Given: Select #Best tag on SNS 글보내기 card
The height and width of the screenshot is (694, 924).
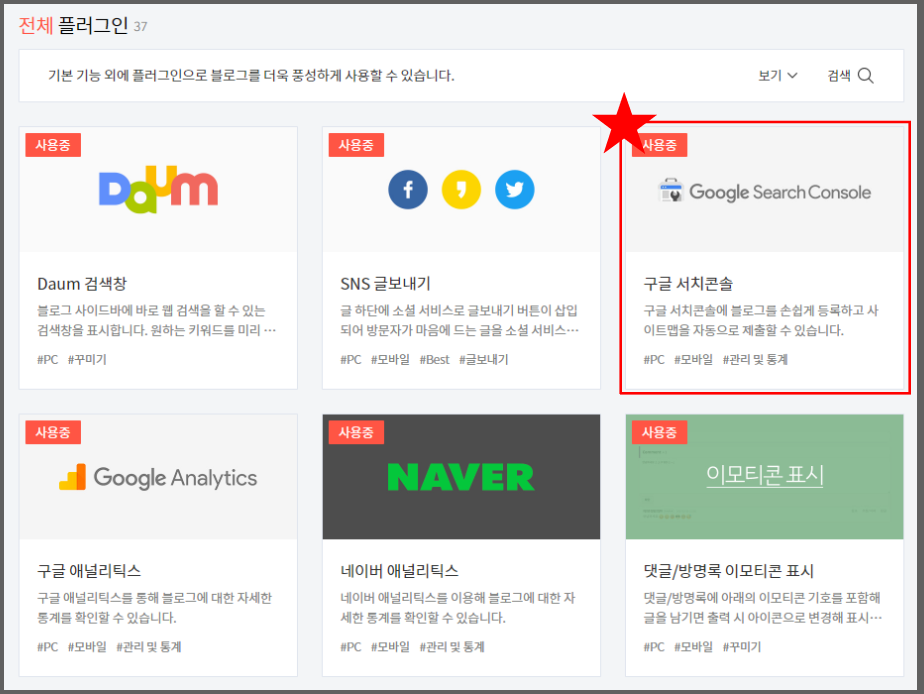Looking at the screenshot, I should point(434,359).
